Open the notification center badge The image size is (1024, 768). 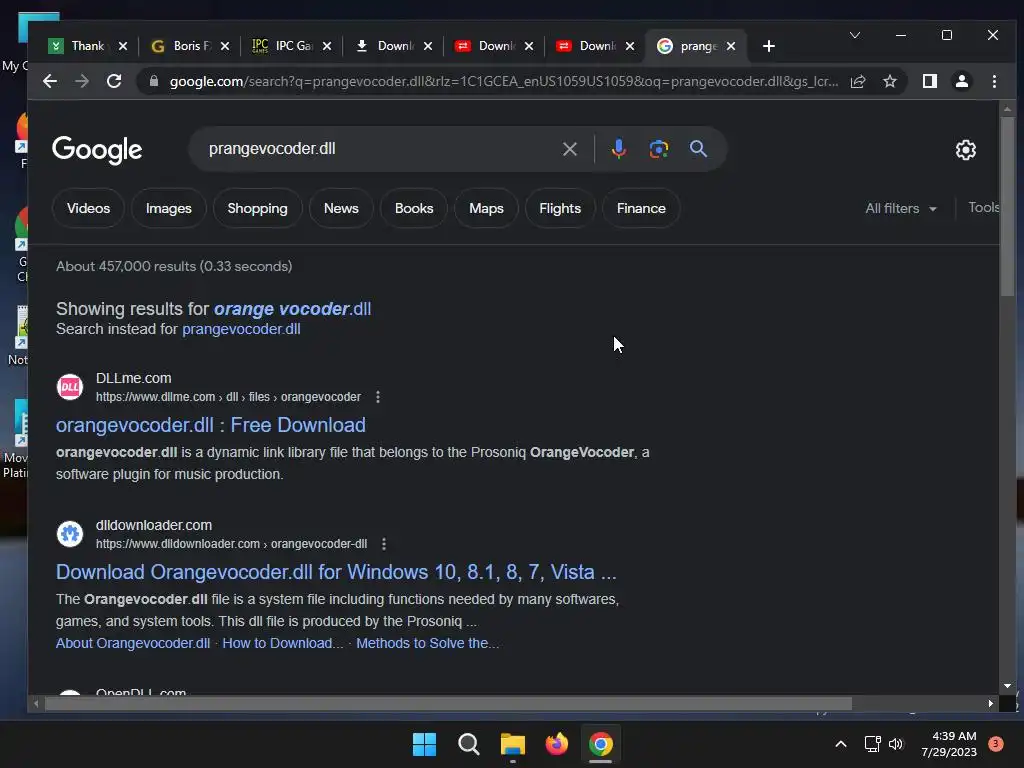coord(995,744)
